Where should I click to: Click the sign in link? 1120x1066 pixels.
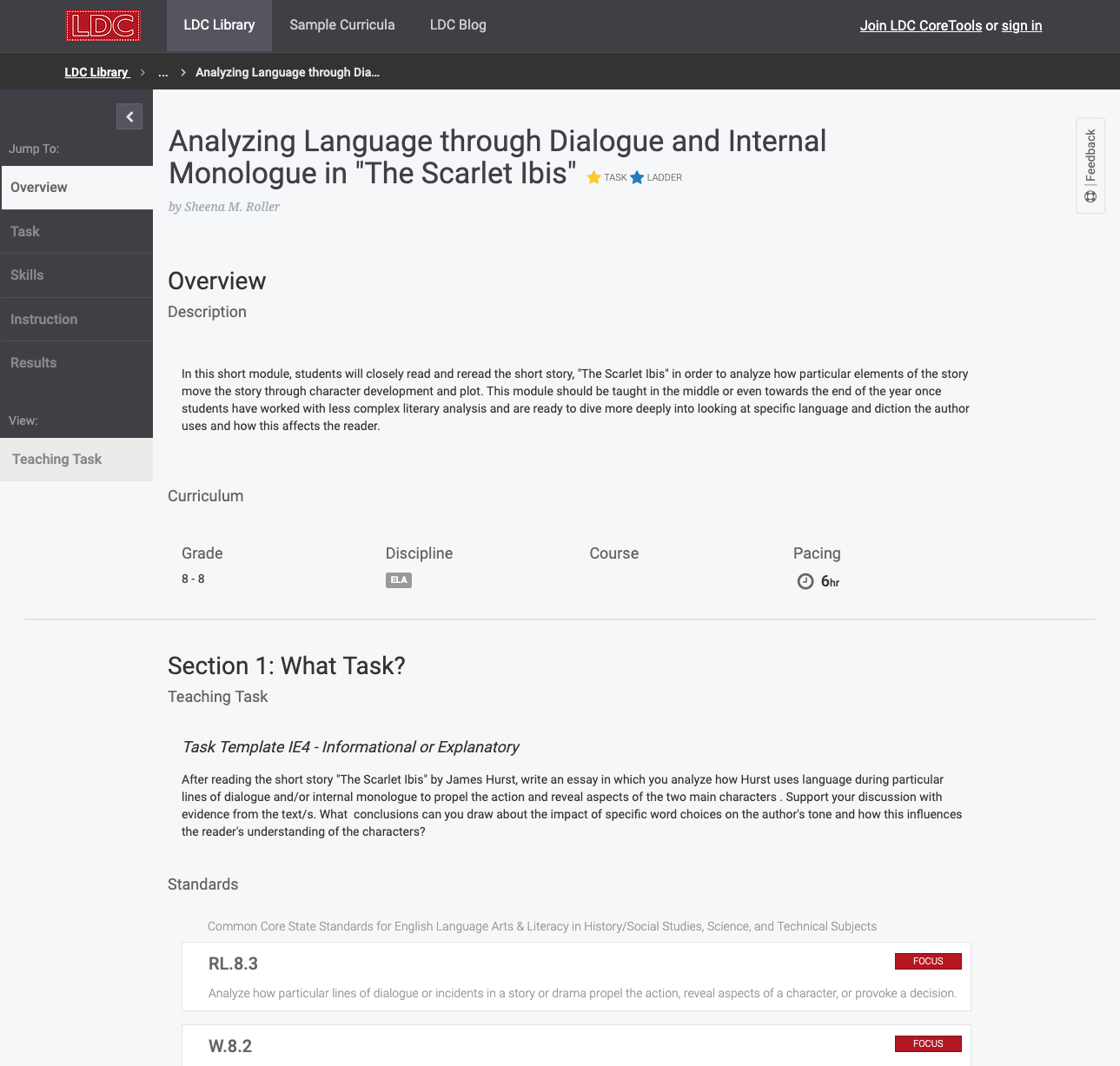coord(1021,26)
